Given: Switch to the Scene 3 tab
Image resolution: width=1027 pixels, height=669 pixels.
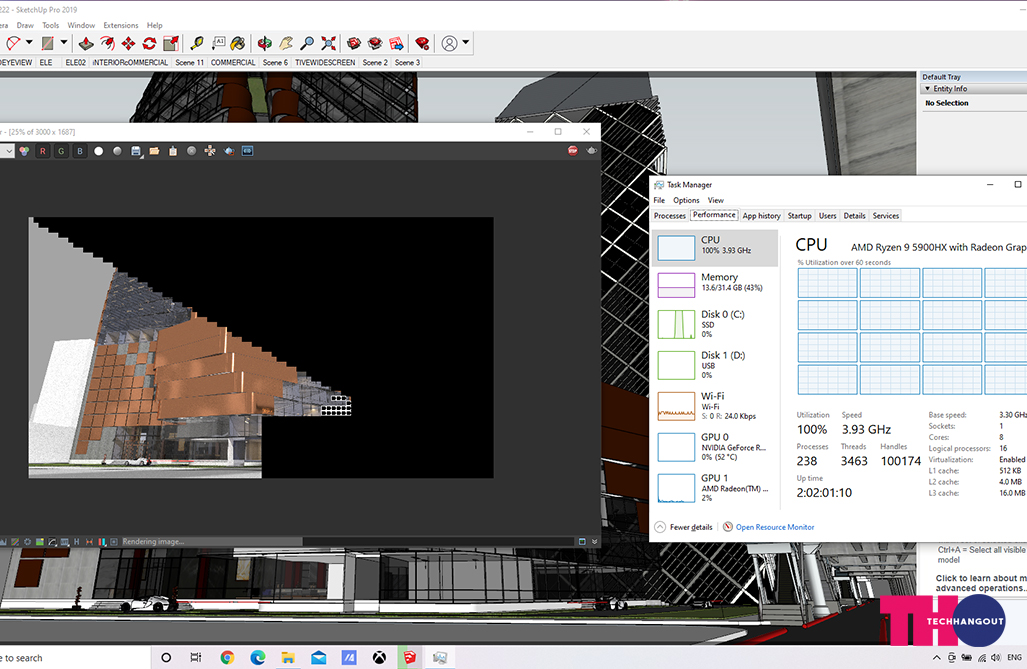Looking at the screenshot, I should point(407,62).
